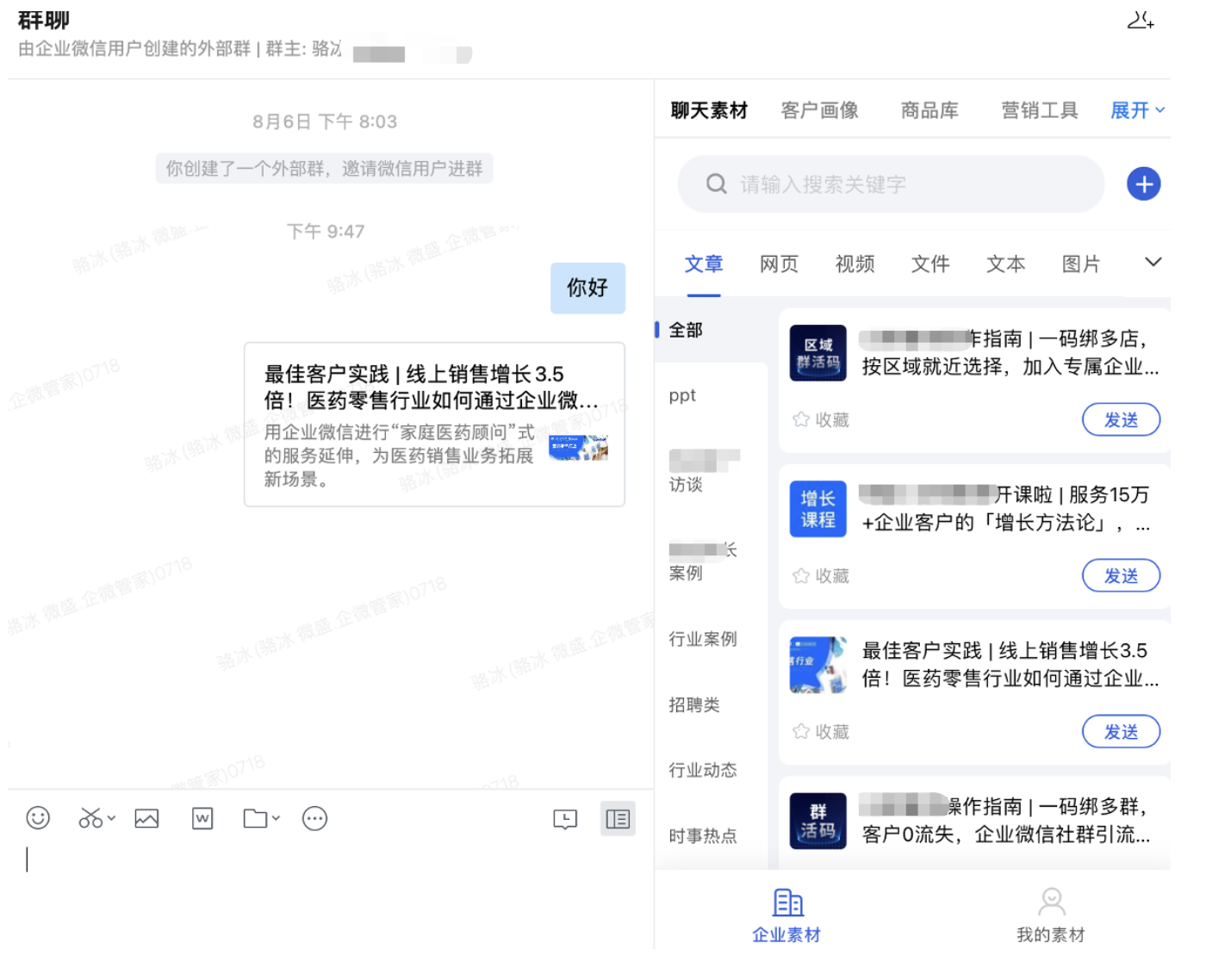Open the 商品库 tab
This screenshot has height=980, width=1206.
[929, 110]
